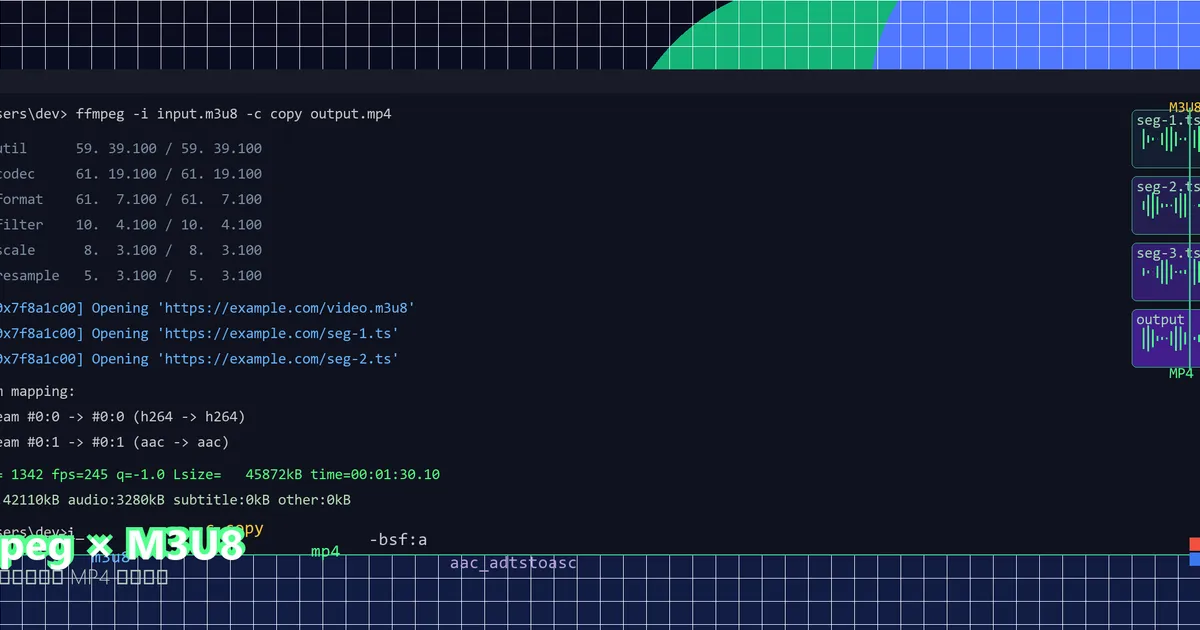Click the ffmpeg -i input.m3u8 command line

(x=195, y=114)
